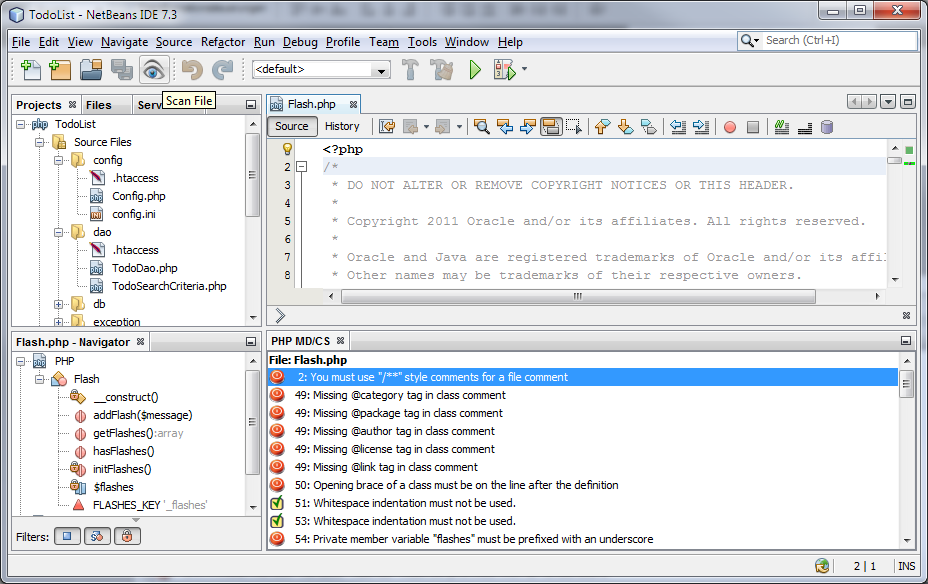This screenshot has height=584, width=928.
Task: Toggle Rectangular Selection editor button
Action: click(574, 127)
